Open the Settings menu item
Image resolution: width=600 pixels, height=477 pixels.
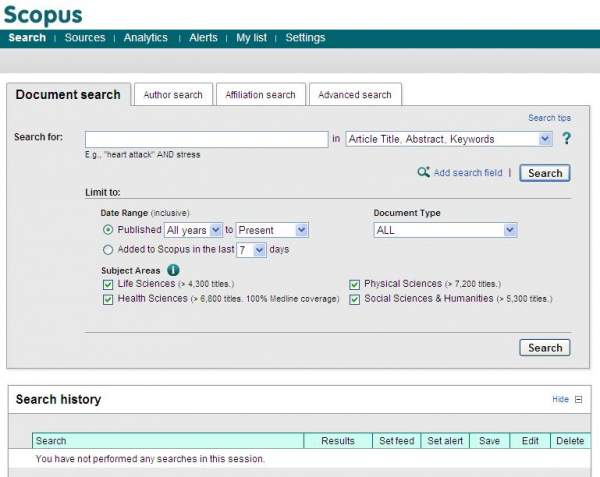[x=305, y=37]
